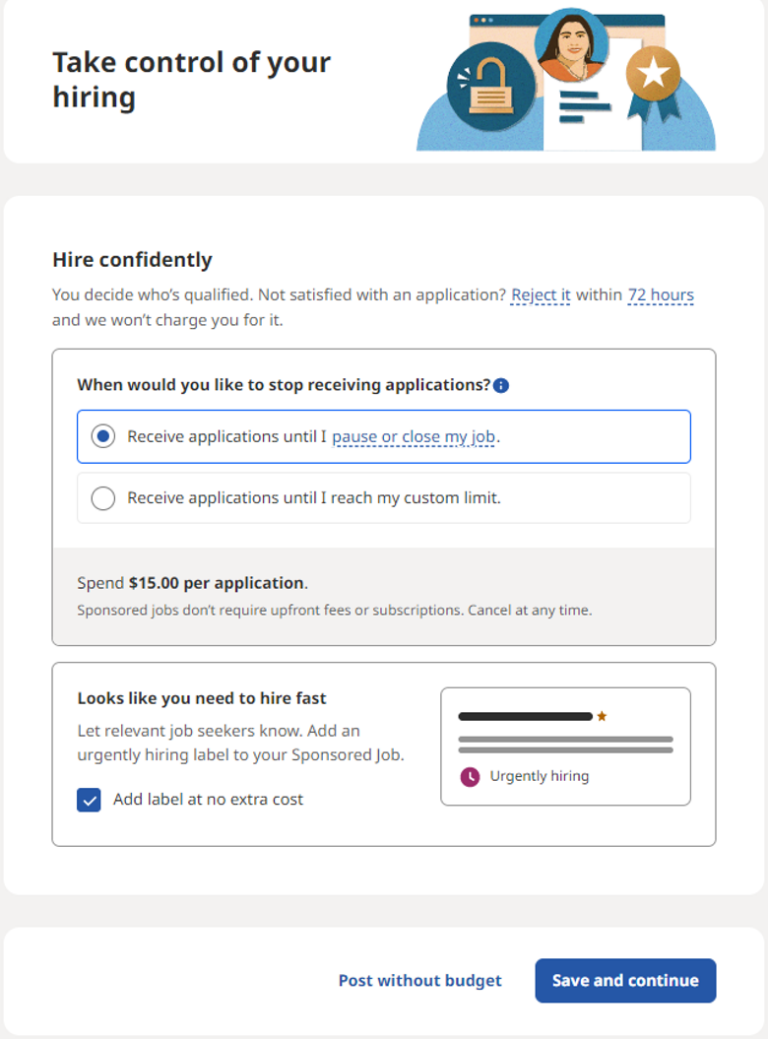Image resolution: width=768 pixels, height=1039 pixels.
Task: Click the Hire confidently section heading
Action: pyautogui.click(x=132, y=260)
